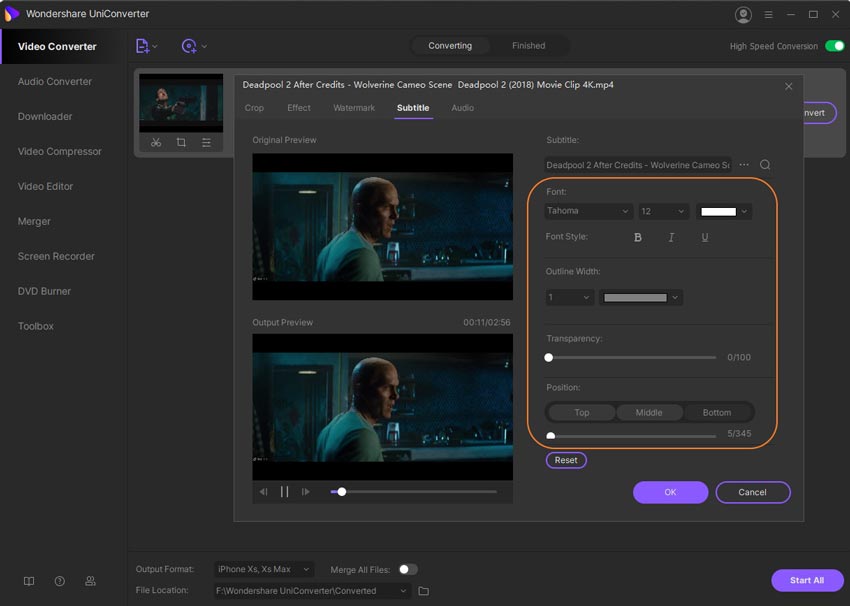Screen dimensions: 850x606
Task: Open the add DVD/load disc icon
Action: click(x=189, y=46)
